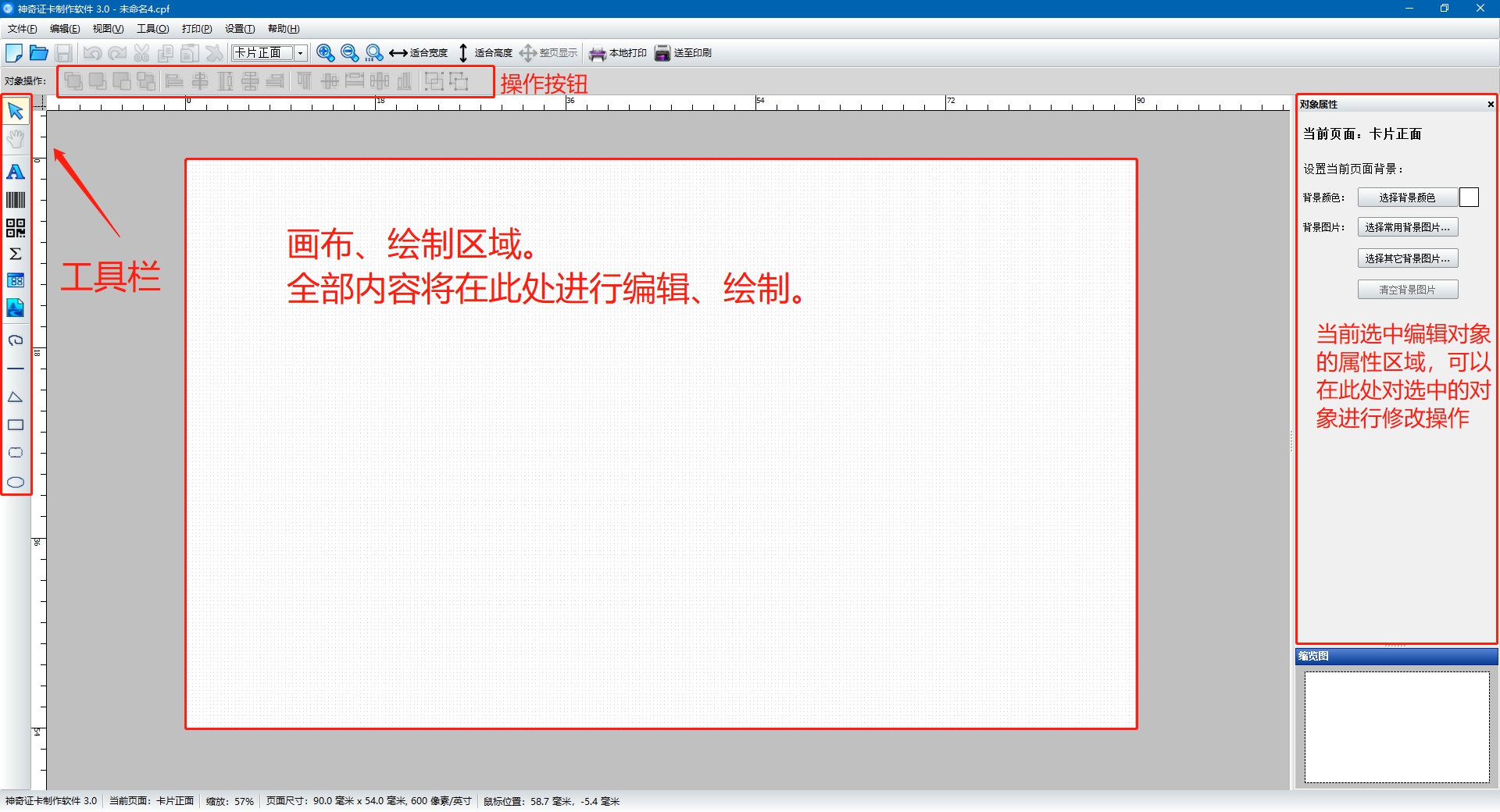Select the straight line tool
The height and width of the screenshot is (812, 1500).
pos(15,369)
